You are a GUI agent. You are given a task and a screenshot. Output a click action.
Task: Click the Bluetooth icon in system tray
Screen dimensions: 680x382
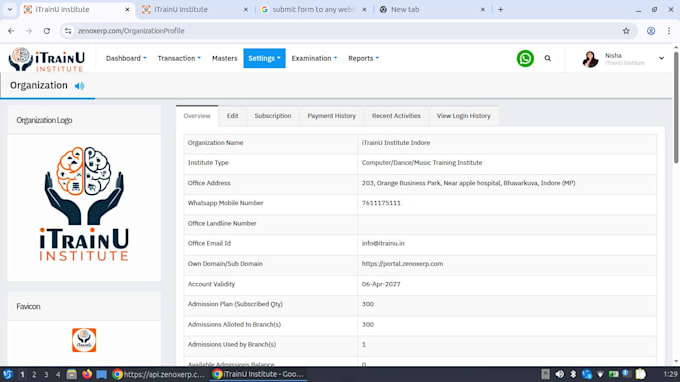[x=573, y=374]
